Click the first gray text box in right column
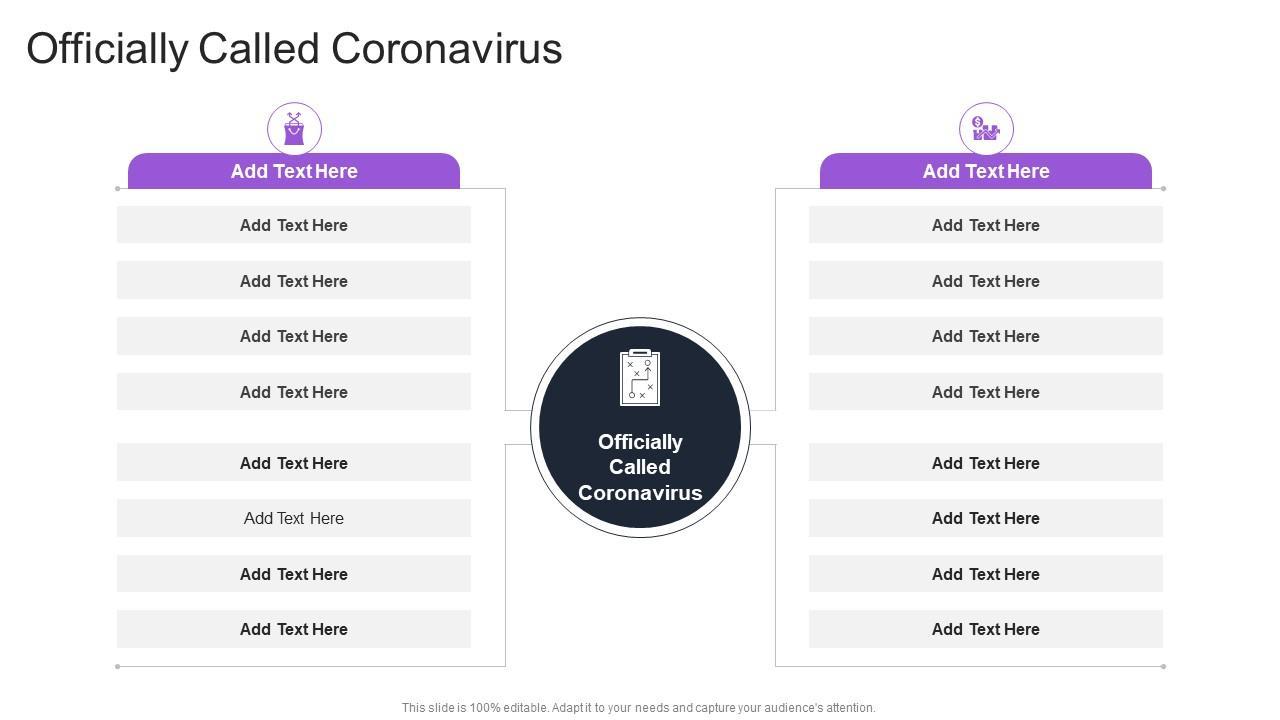This screenshot has height=720, width=1280. (x=986, y=225)
